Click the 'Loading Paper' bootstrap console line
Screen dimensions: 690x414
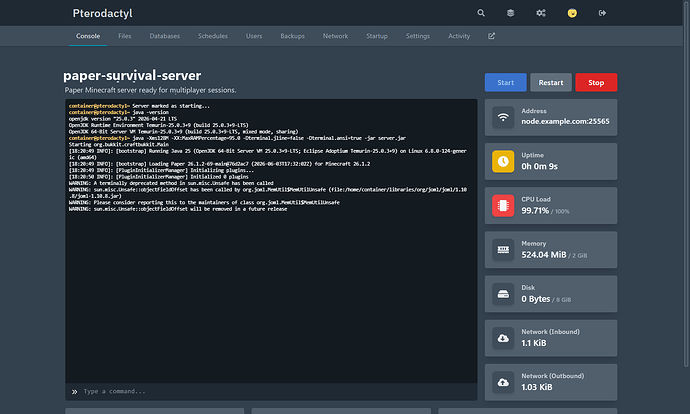point(220,164)
